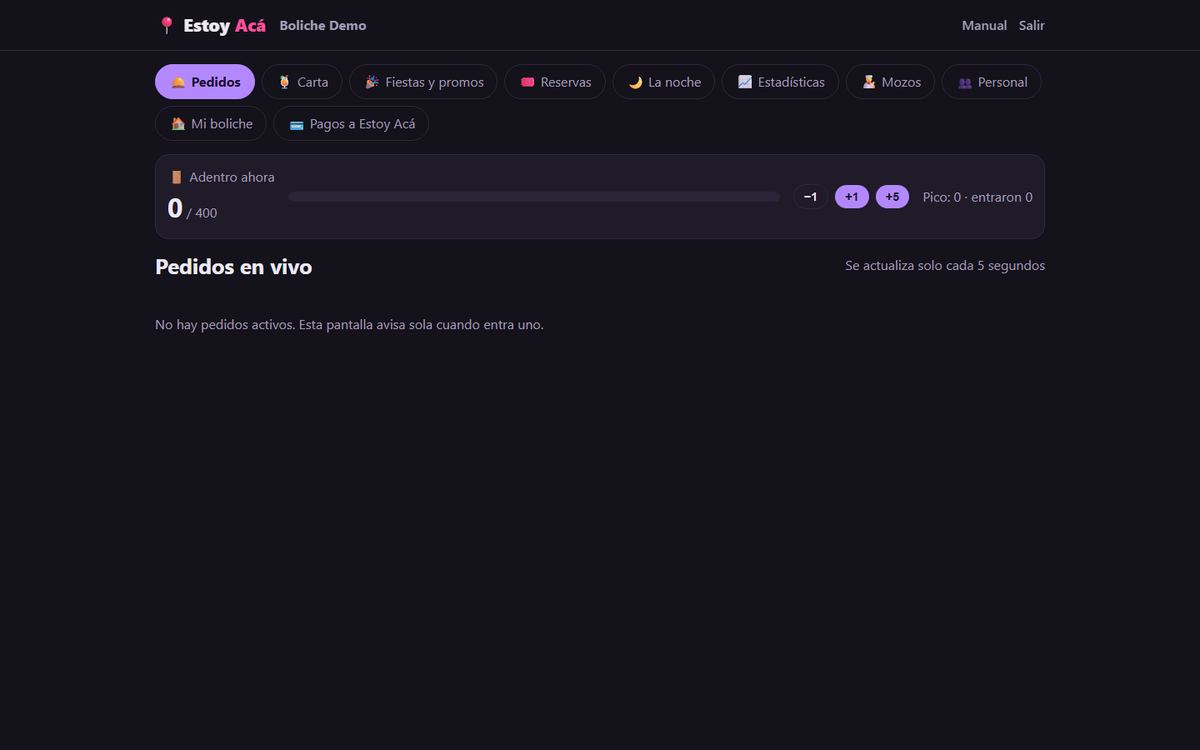Click the Se actualiza solo cada 5 segundos note
Screen dimensions: 1200x750
945,266
